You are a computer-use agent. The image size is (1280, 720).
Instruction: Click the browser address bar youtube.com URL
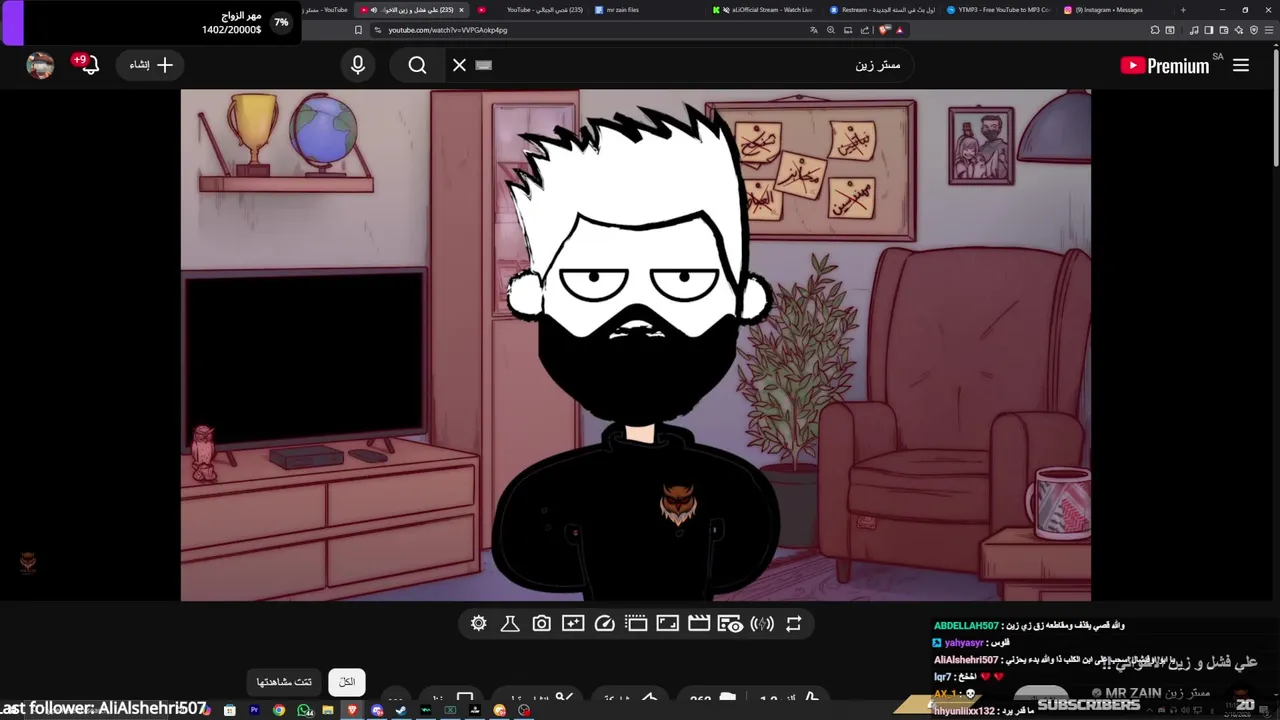tap(448, 30)
